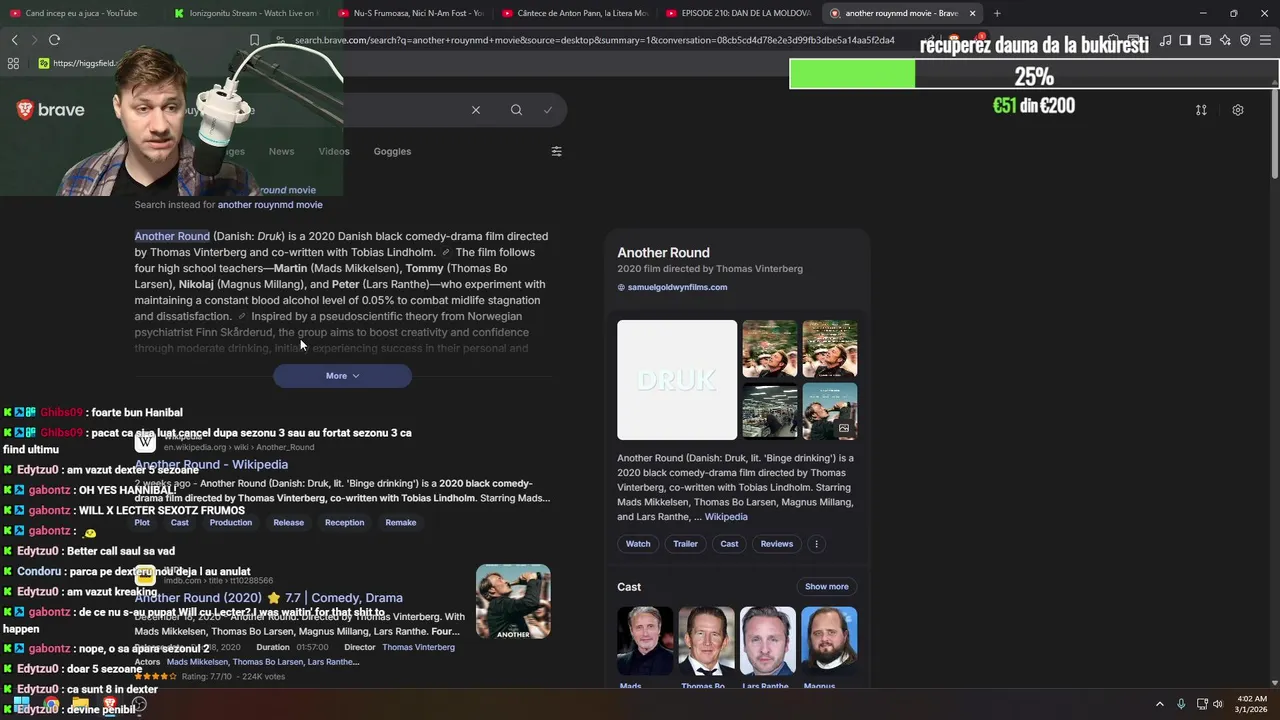
Task: Click the page vertical scrollbar
Action: click(1274, 135)
